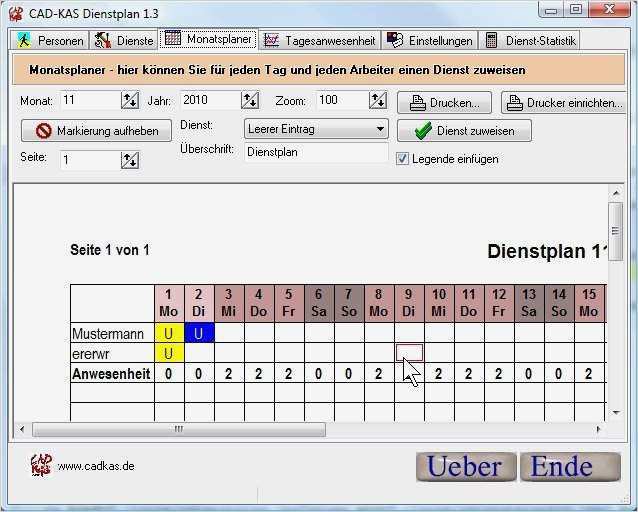Image resolution: width=638 pixels, height=512 pixels.
Task: Toggle Legende einfügen checkbox
Action: point(402,159)
